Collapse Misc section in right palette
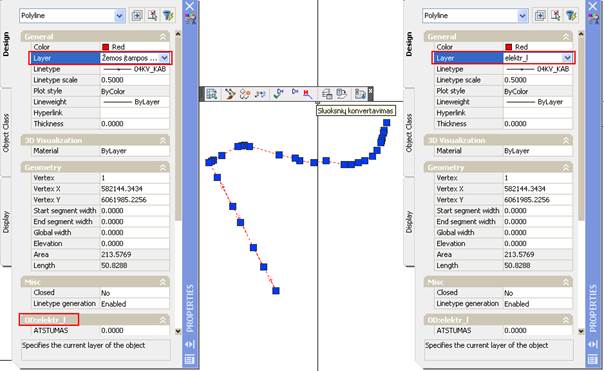 coord(566,282)
